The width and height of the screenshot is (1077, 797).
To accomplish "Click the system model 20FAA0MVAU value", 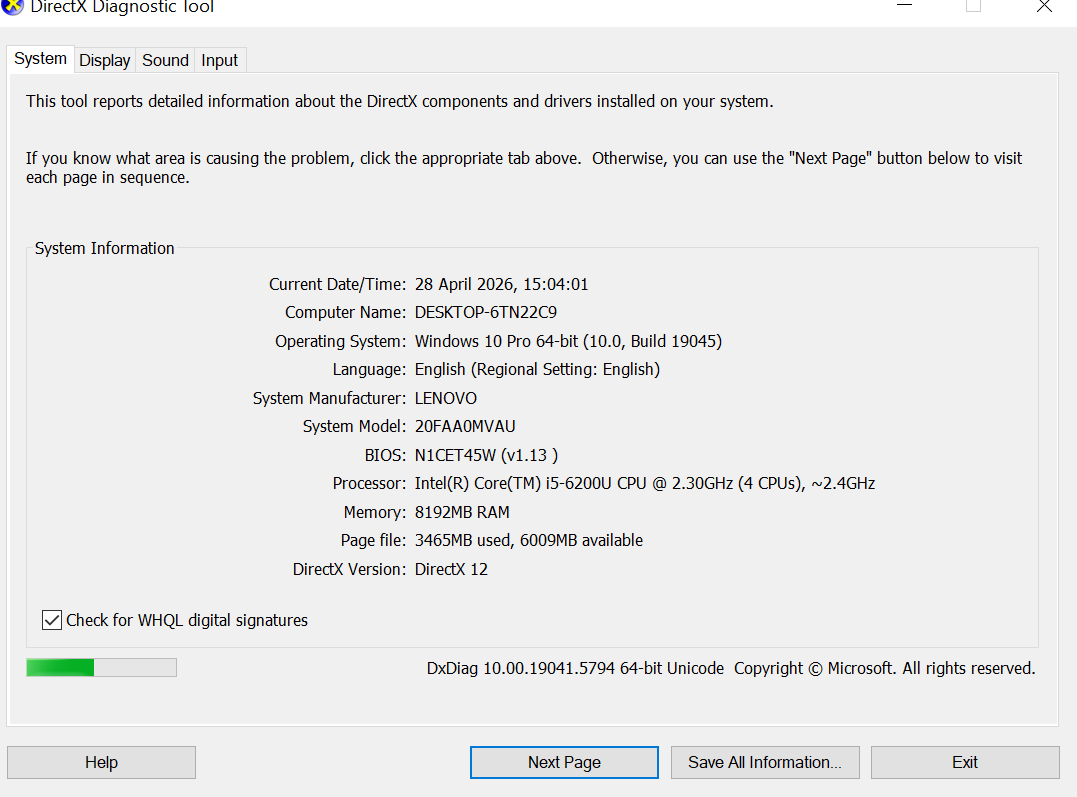I will [x=465, y=426].
